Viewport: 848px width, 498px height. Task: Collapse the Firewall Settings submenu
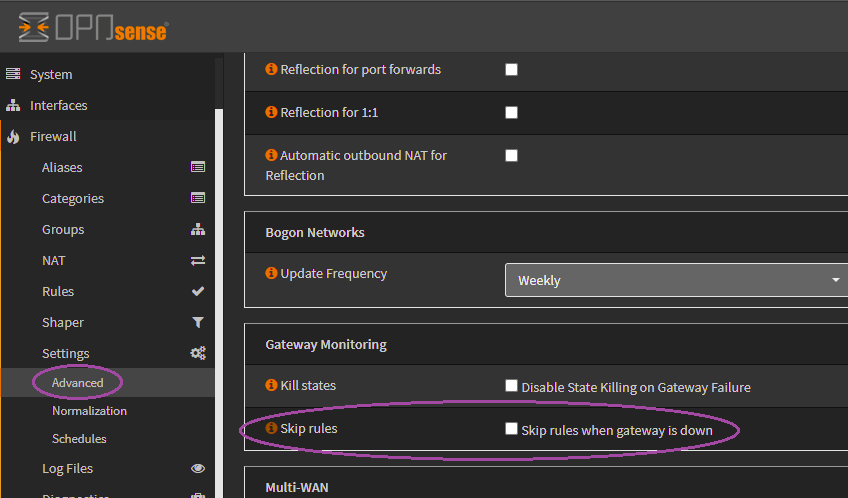pos(66,353)
